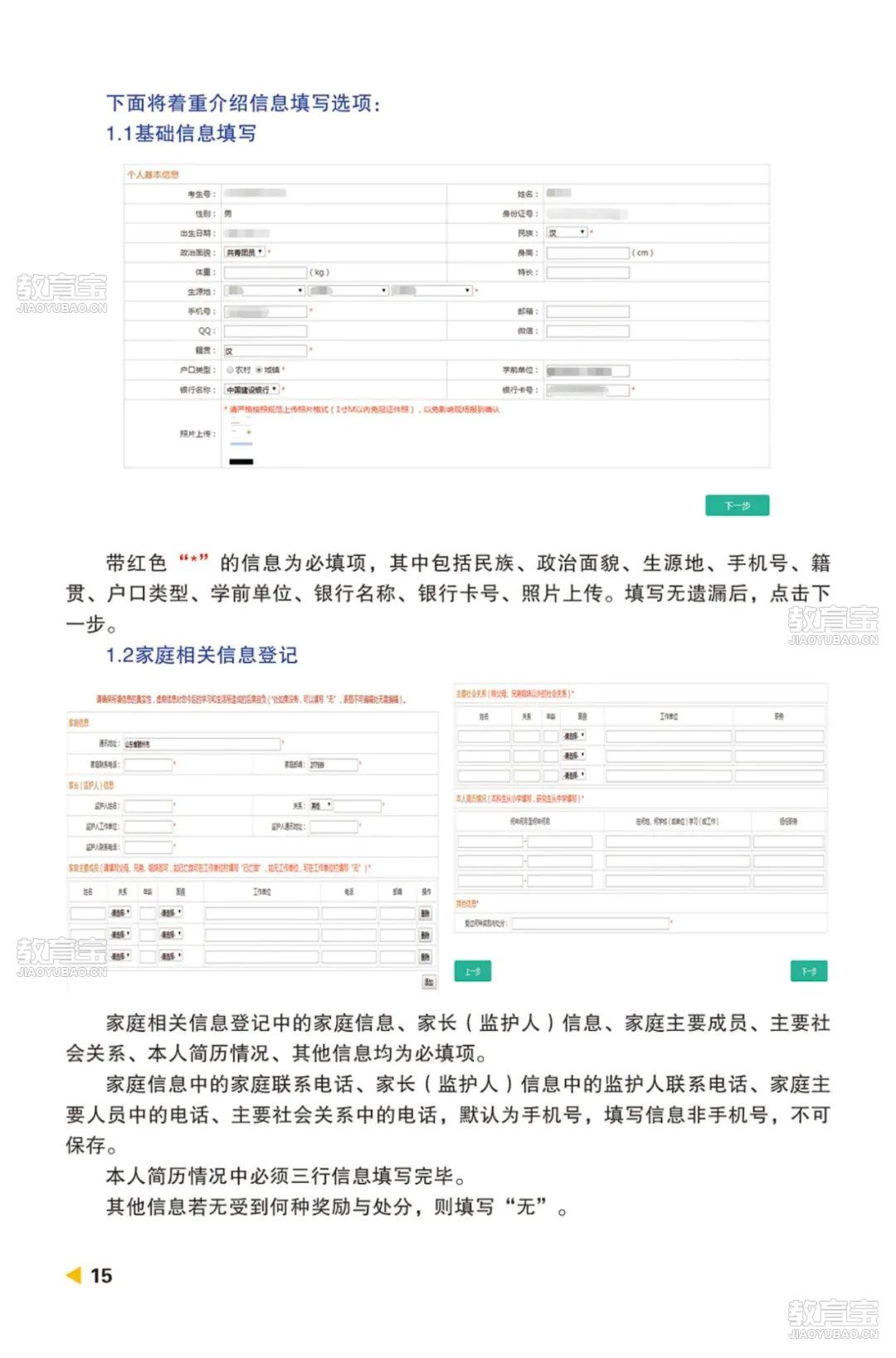896x1358 pixels.
Task: Click the heading 1.1基础信息填写
Action: [182, 134]
